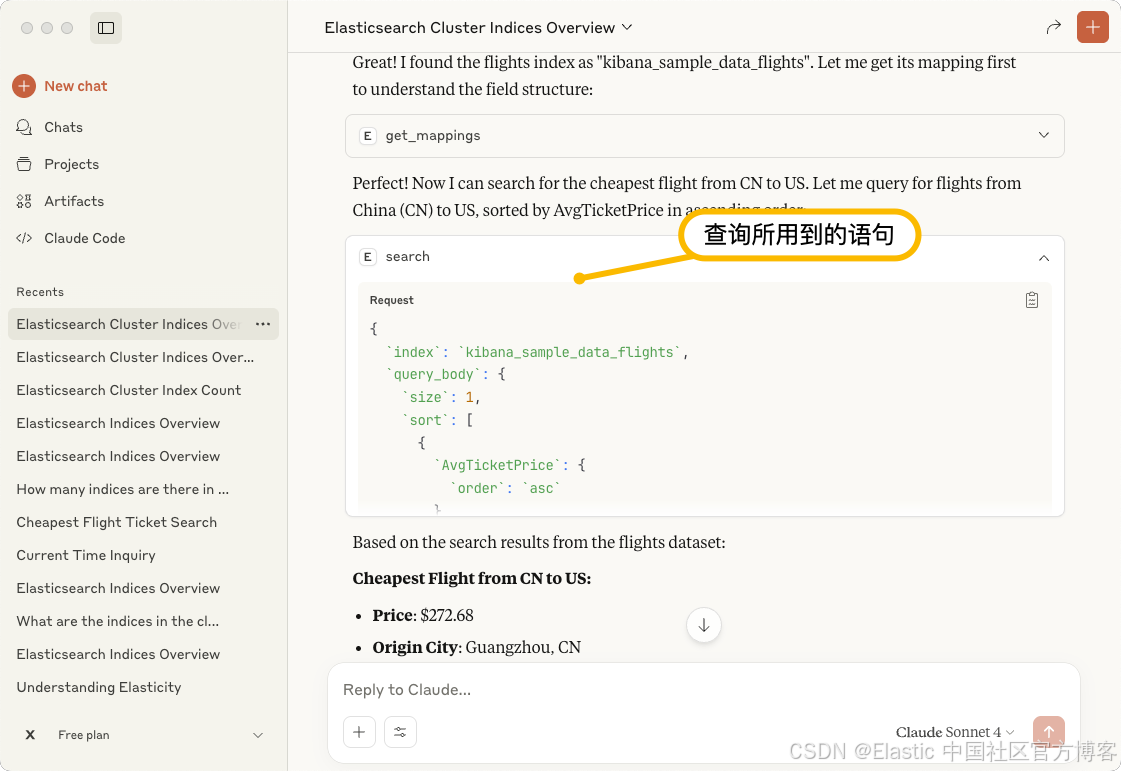Open the conversation title dropdown
Screen dimensions: 1121x771
pyautogui.click(x=627, y=27)
